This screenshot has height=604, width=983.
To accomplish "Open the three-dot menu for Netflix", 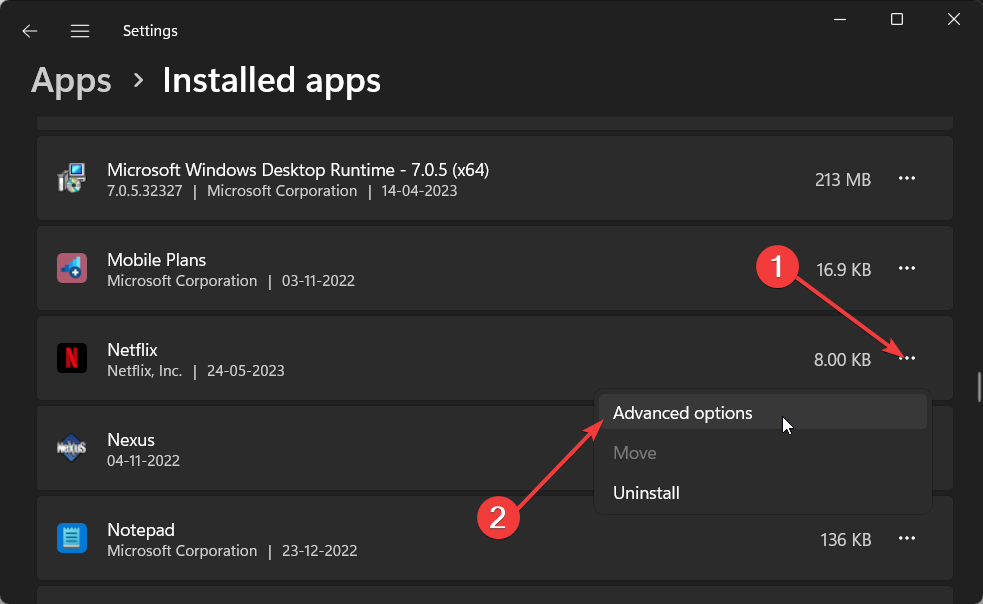I will click(x=907, y=358).
